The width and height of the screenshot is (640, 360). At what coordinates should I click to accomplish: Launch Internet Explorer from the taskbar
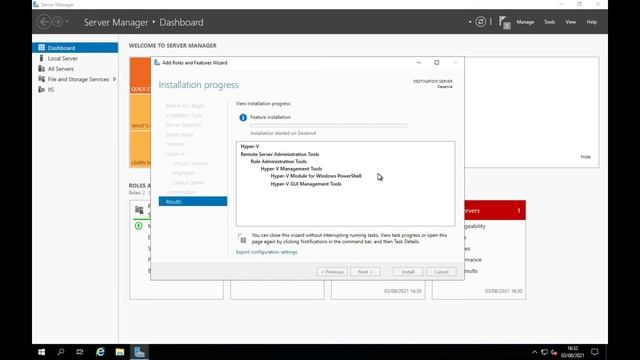(x=100, y=352)
